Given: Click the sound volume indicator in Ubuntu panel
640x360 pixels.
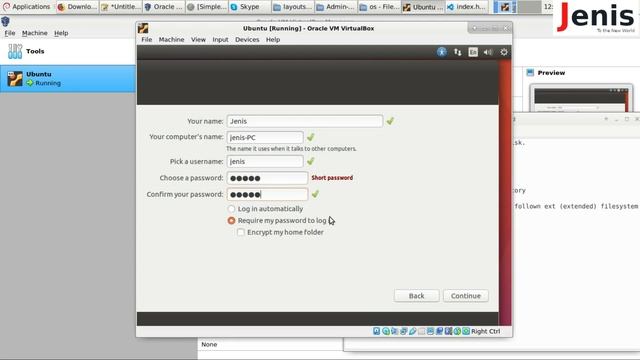Looking at the screenshot, I should pos(488,52).
